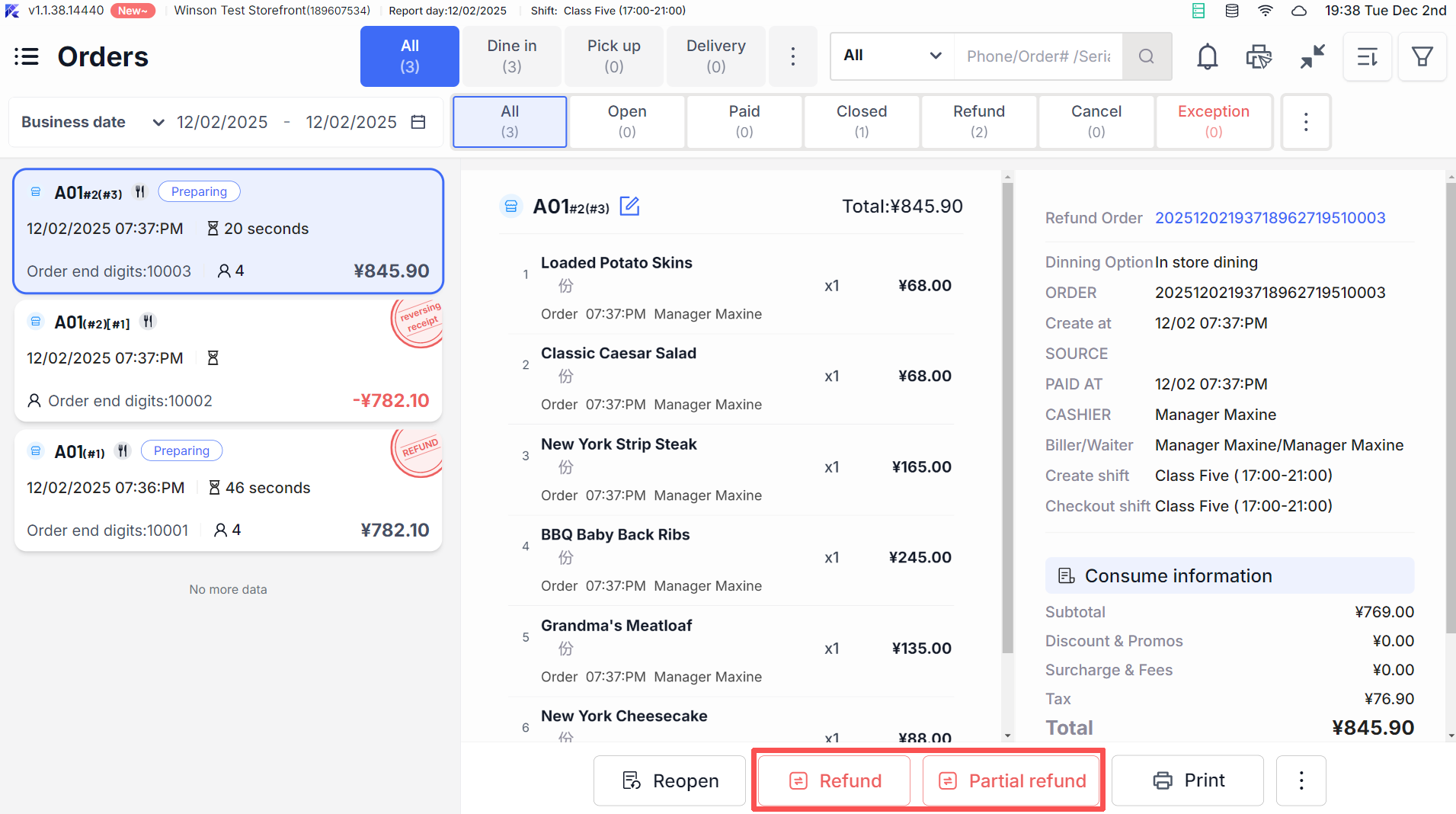This screenshot has width=1456, height=814.
Task: Select the Refund status tab
Action: (978, 121)
